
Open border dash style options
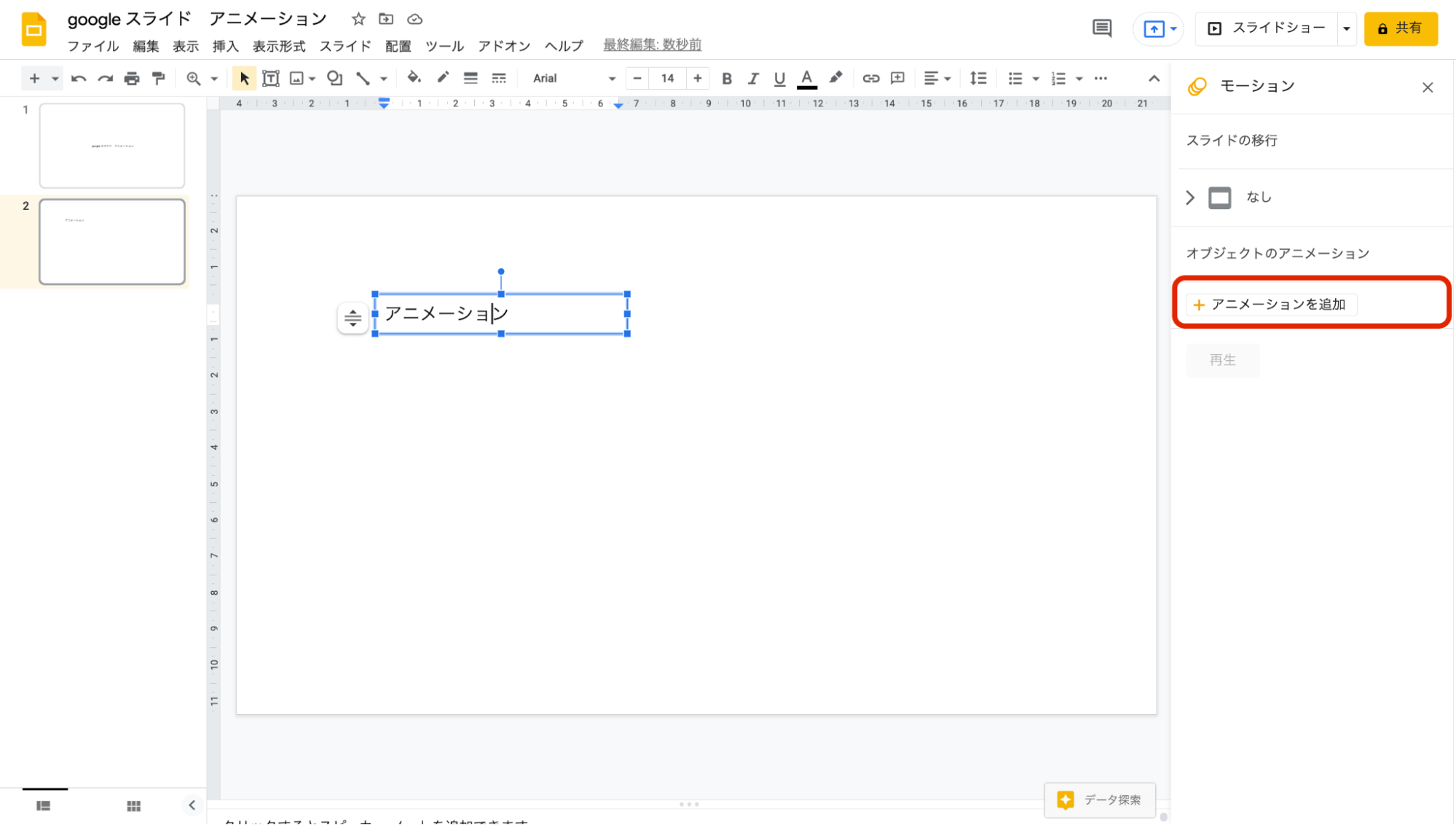point(499,79)
